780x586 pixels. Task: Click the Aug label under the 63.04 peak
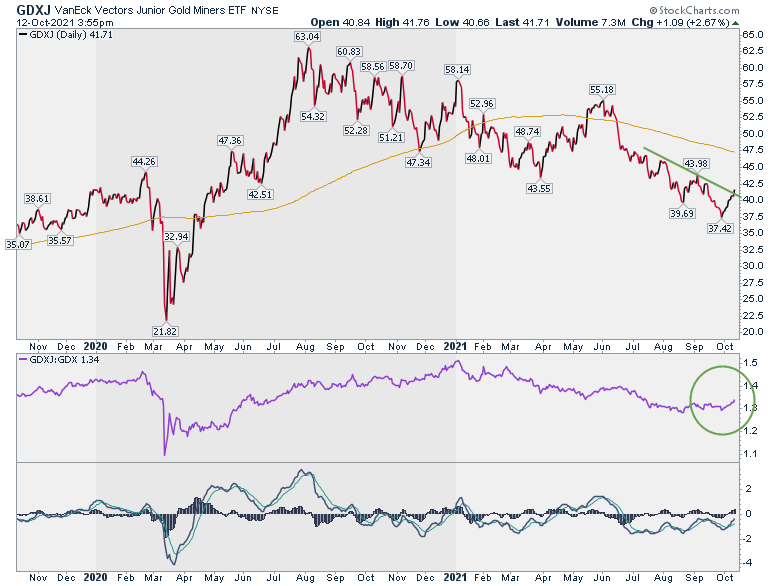coord(305,347)
